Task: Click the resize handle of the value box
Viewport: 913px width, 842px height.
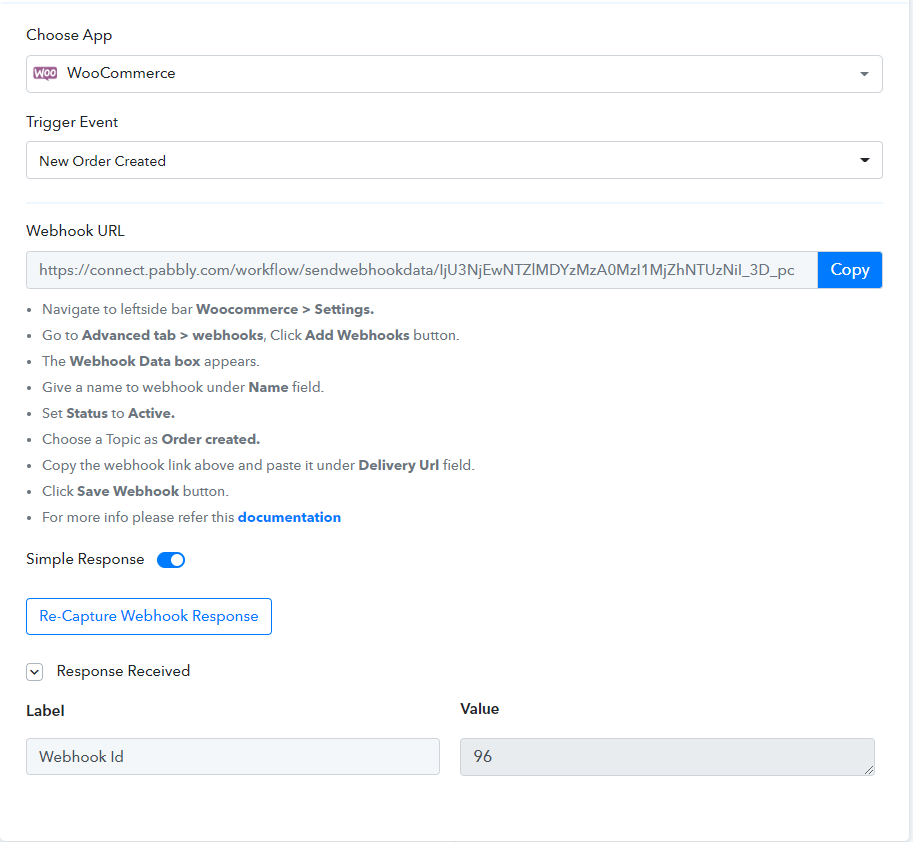Action: tap(869, 770)
